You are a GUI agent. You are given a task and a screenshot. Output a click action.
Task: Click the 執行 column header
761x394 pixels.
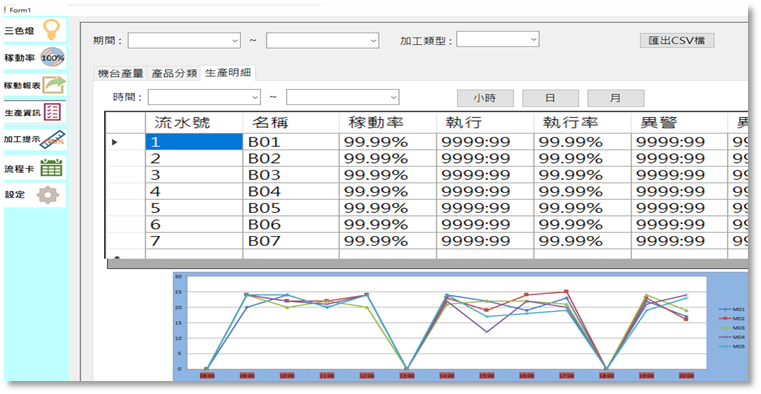tap(485, 123)
